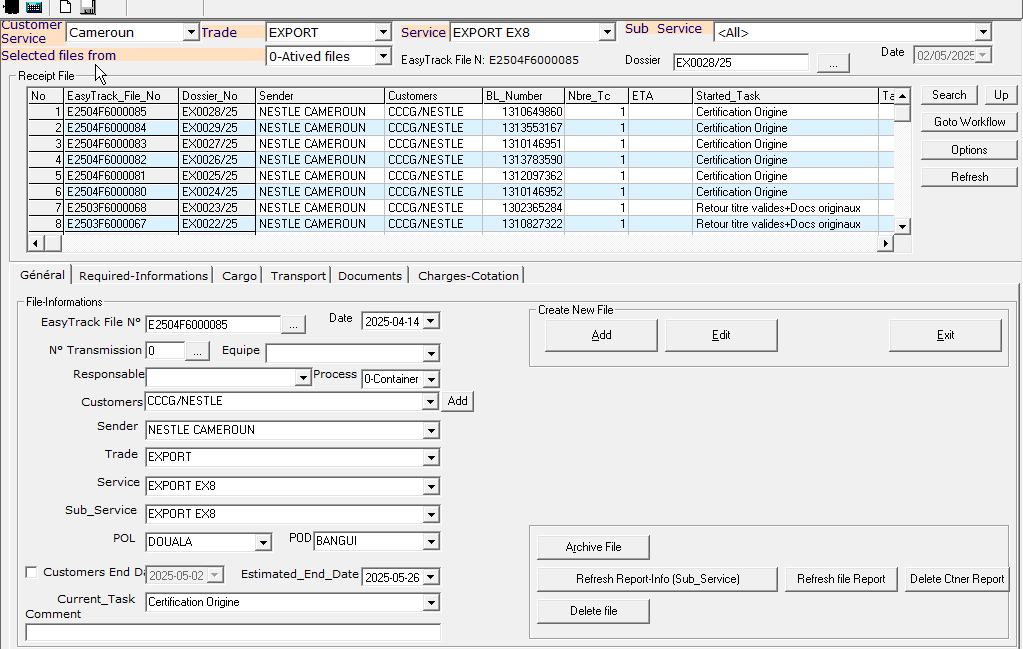
Task: Click the new blank document icon
Action: coord(65,8)
